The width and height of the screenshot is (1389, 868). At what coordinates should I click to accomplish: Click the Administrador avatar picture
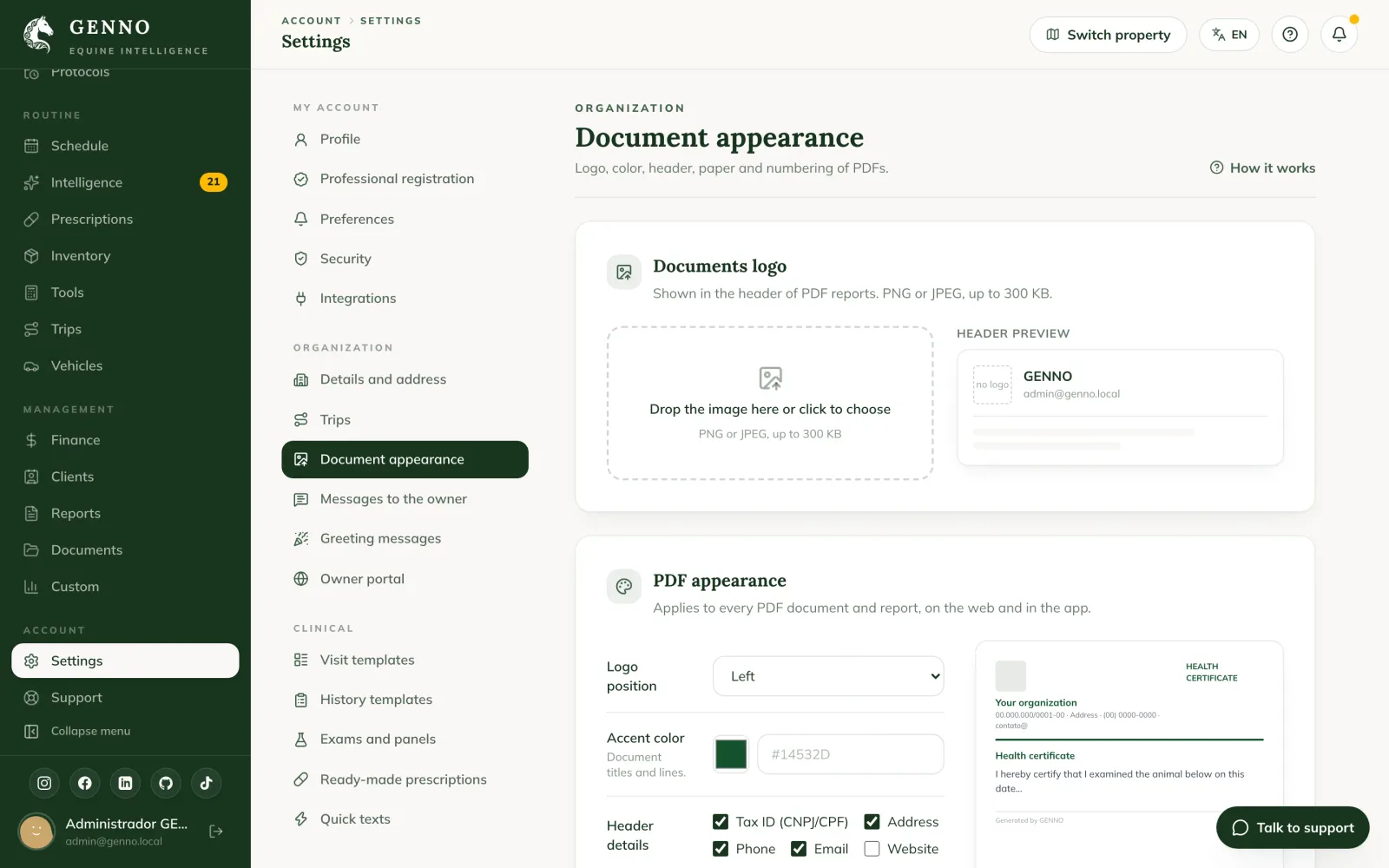point(36,832)
